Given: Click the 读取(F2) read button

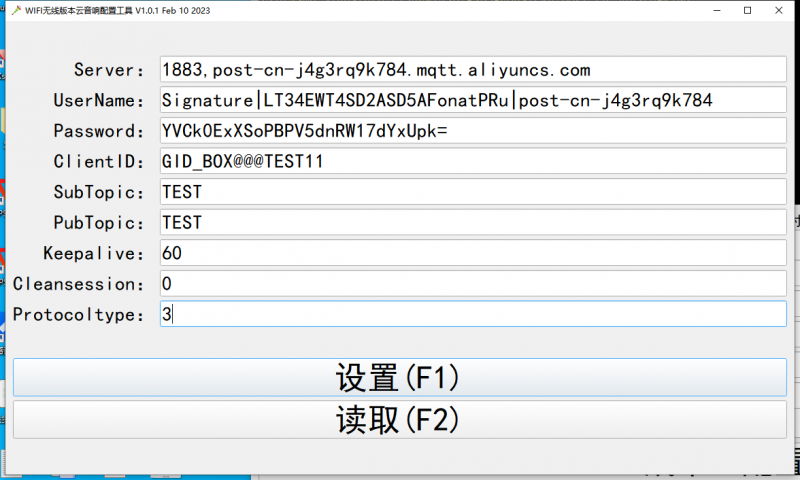Looking at the screenshot, I should point(399,420).
